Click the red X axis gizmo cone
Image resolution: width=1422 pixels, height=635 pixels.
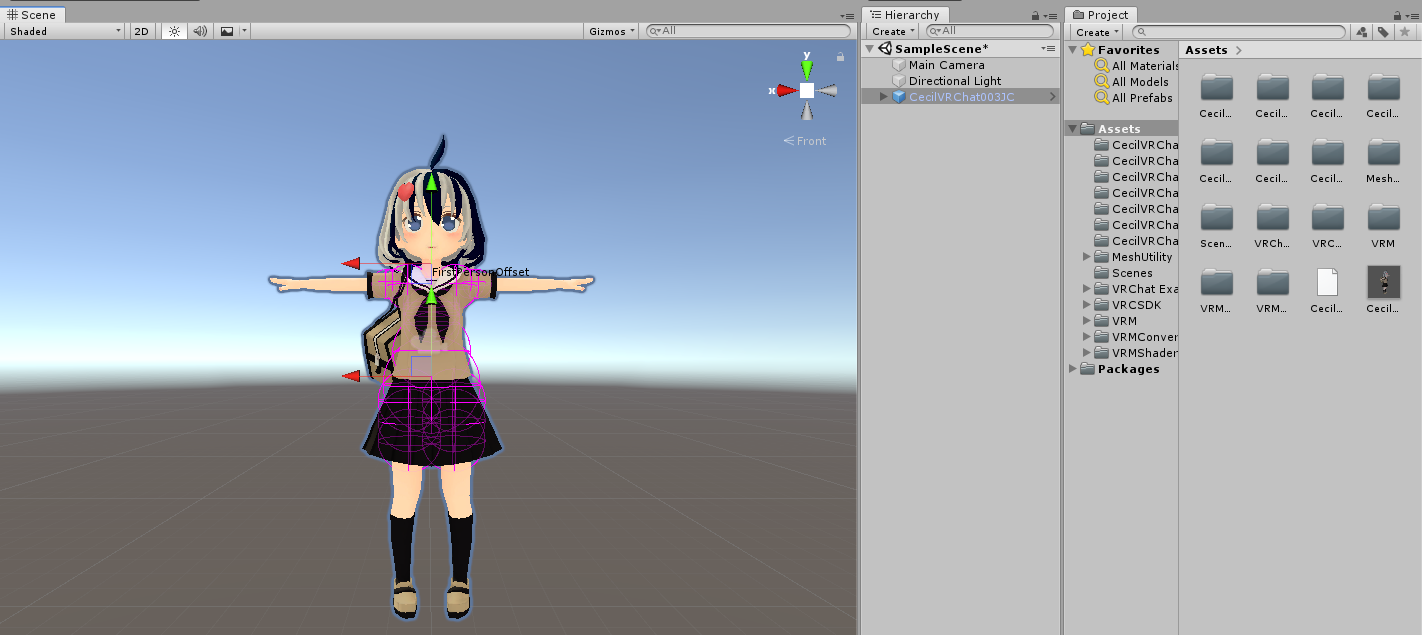click(787, 90)
